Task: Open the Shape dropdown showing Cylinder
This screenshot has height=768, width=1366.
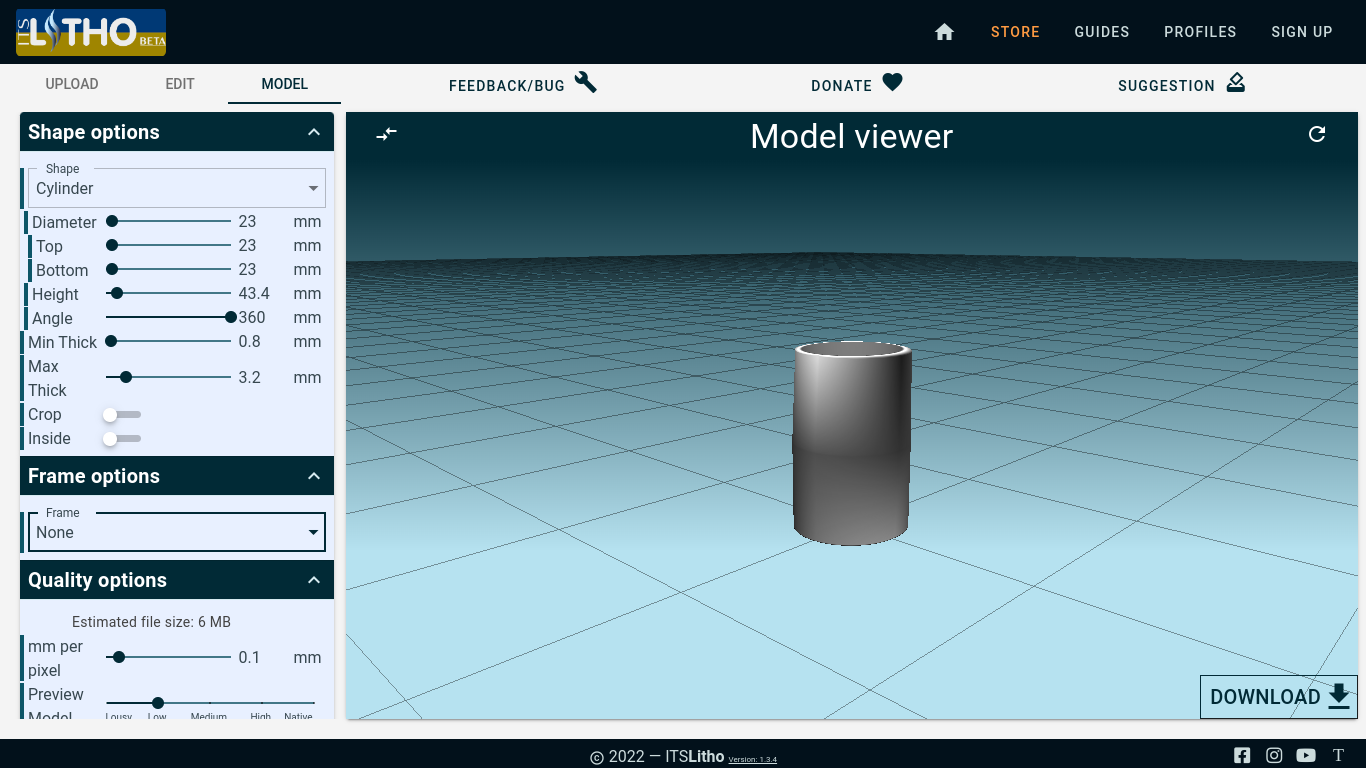Action: pos(177,188)
